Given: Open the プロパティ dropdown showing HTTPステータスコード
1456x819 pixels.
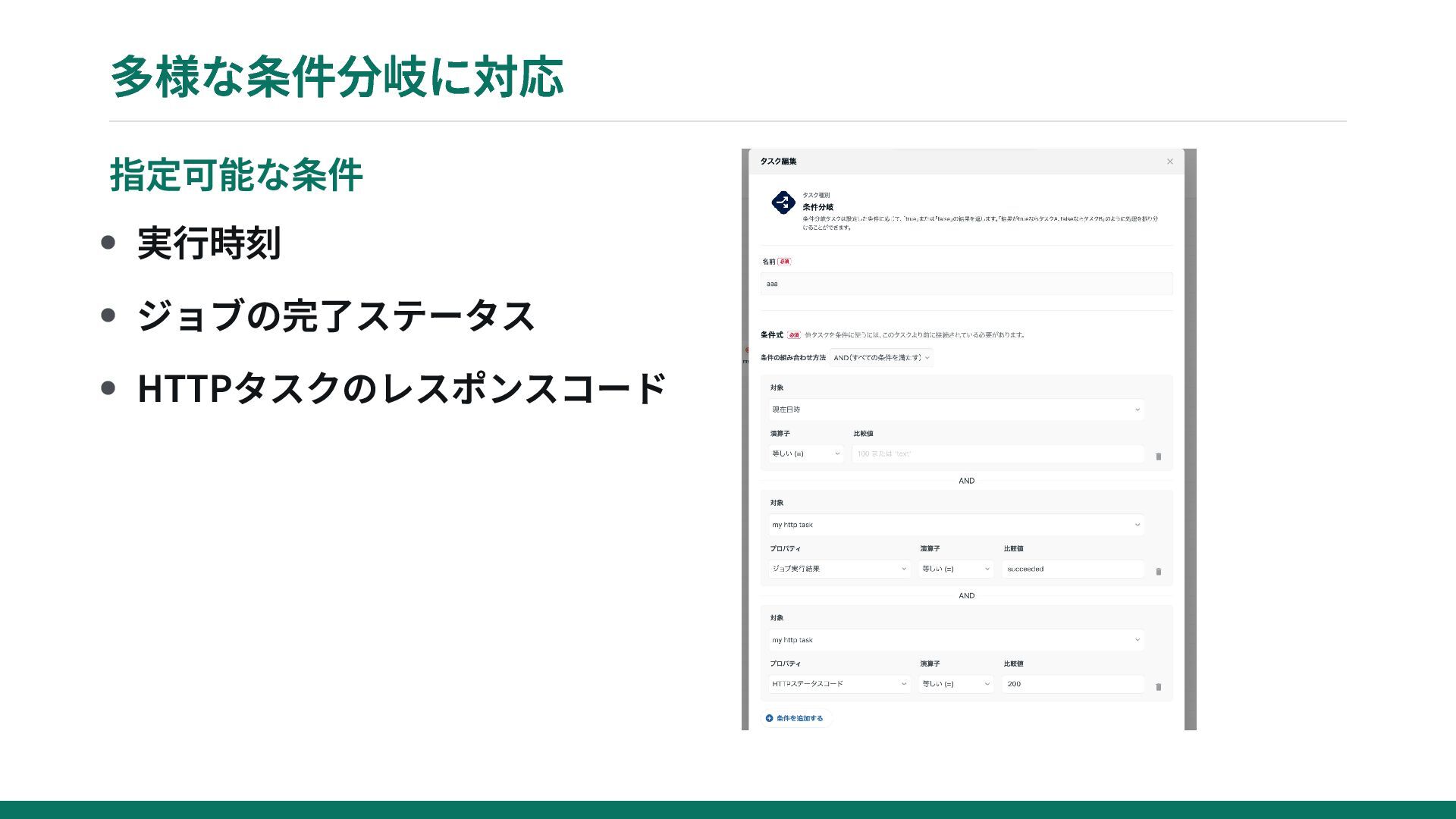Looking at the screenshot, I should tap(839, 684).
